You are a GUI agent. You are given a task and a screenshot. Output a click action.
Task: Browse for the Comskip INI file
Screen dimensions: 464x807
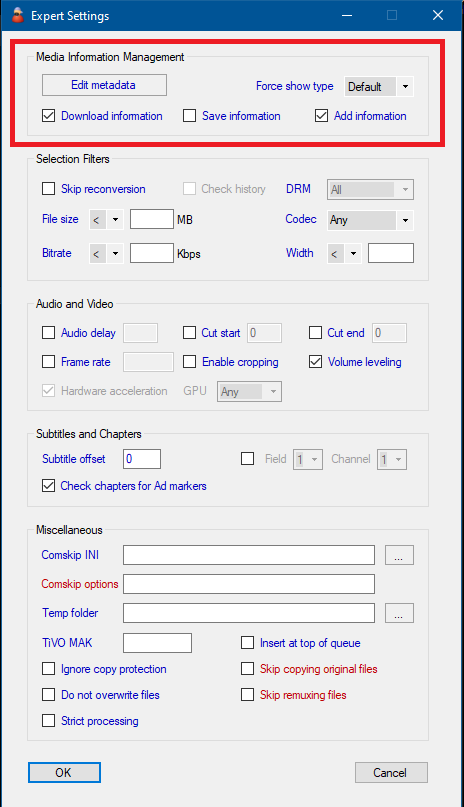point(399,555)
